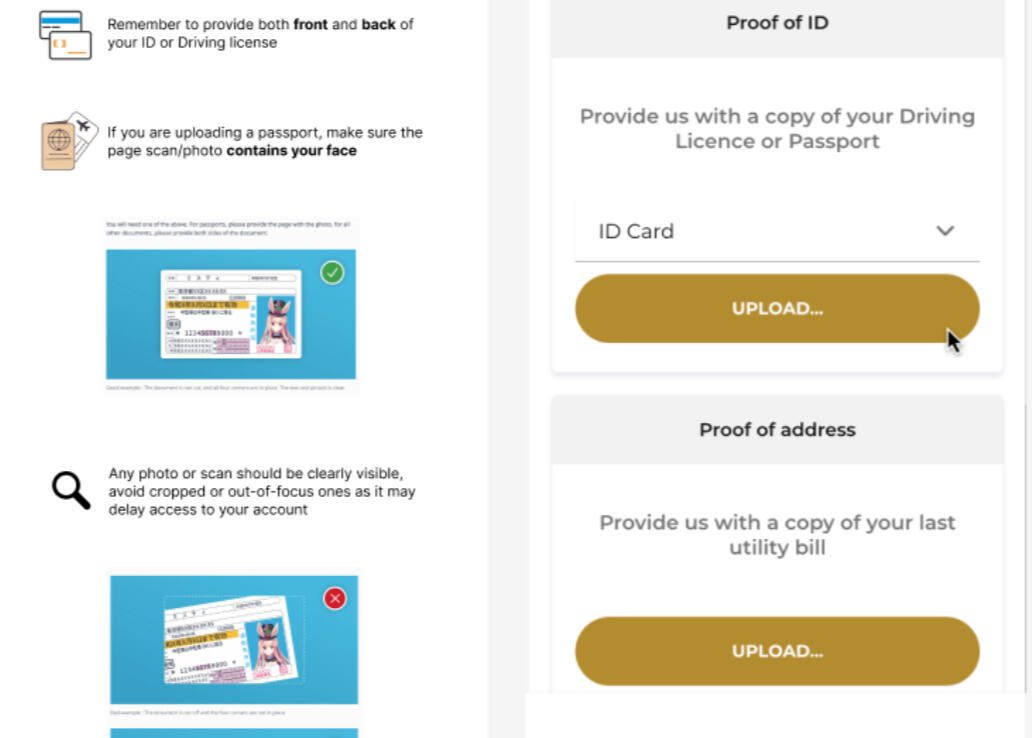This screenshot has width=1032, height=738.
Task: Click the front and back ID cards icon
Action: tap(66, 34)
